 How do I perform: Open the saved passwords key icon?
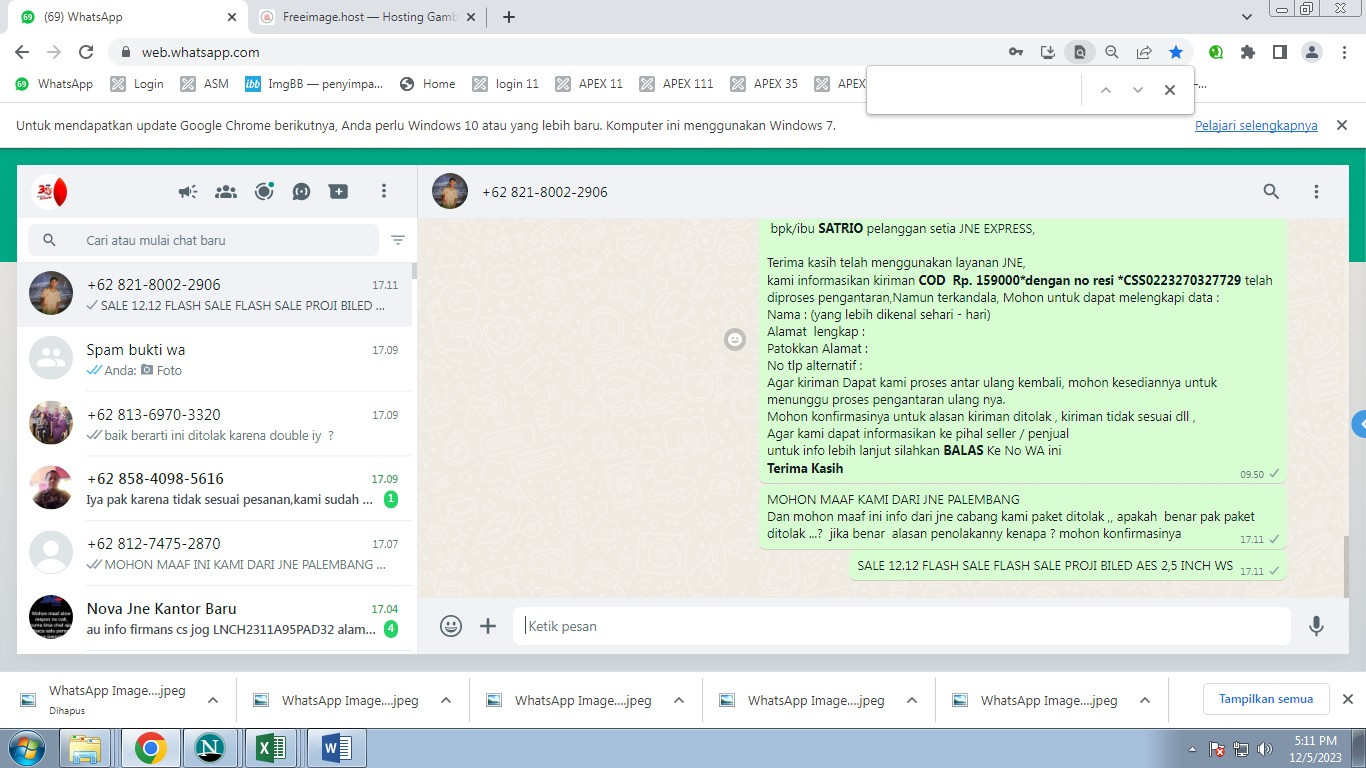(x=1016, y=52)
